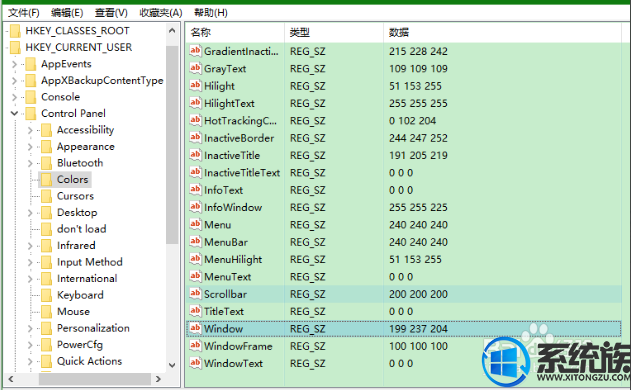Click the ab icon of GrayText
This screenshot has height=390, width=631.
pyautogui.click(x=195, y=68)
